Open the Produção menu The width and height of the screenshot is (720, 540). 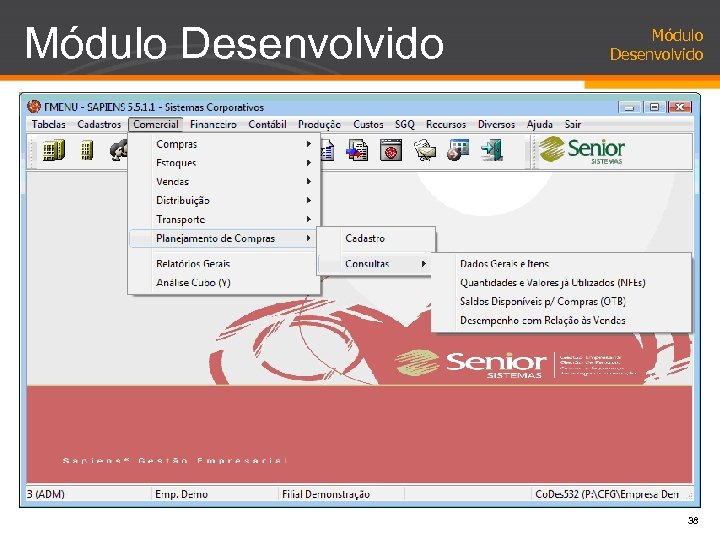319,124
